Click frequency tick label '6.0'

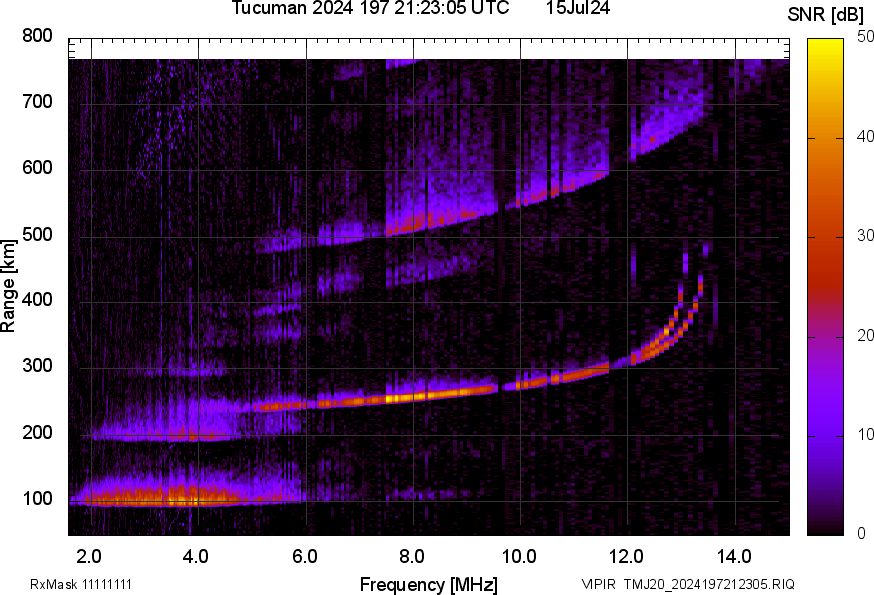[304, 557]
